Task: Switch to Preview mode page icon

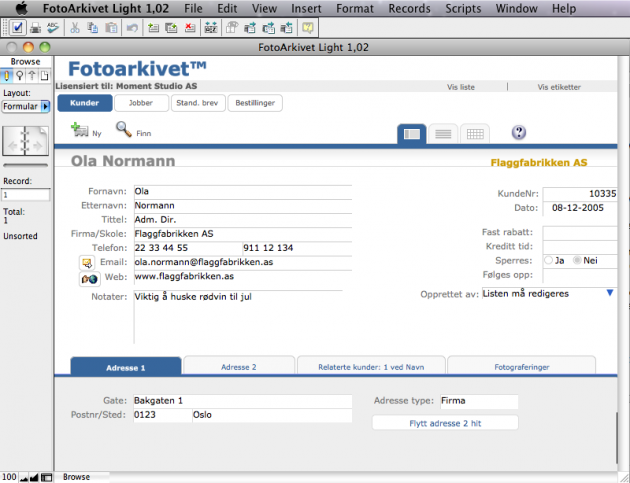Action: pos(44,76)
